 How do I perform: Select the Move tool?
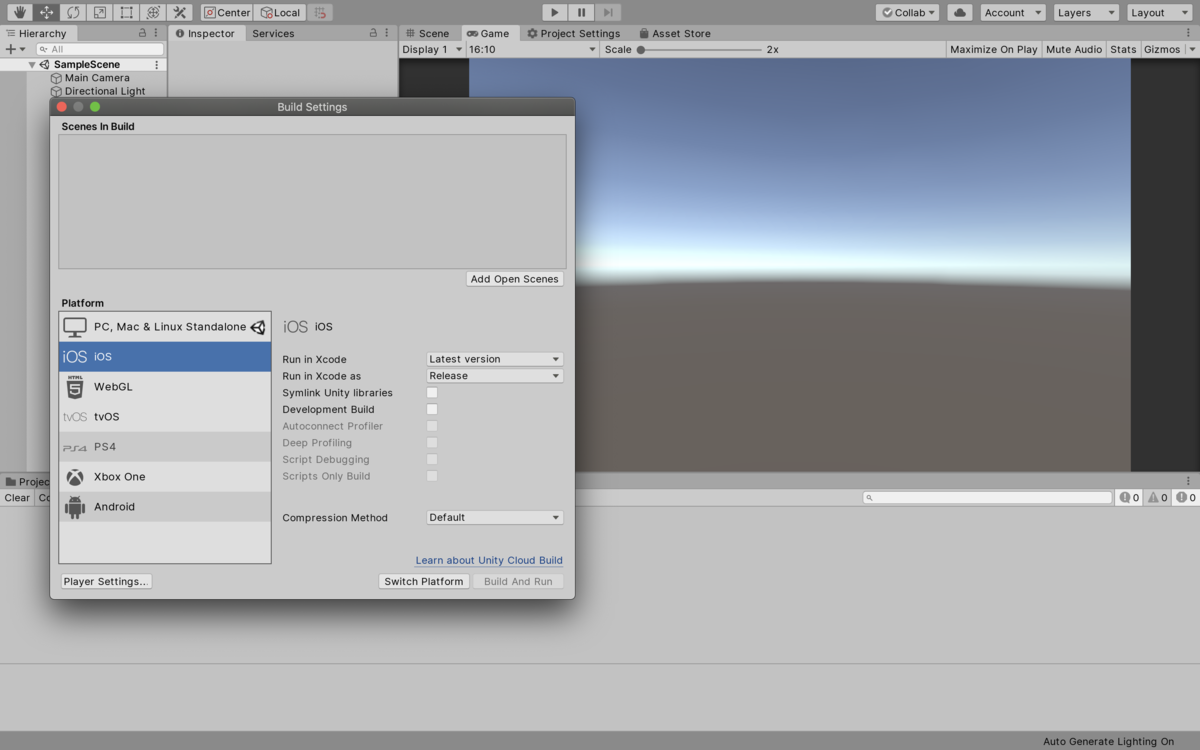coord(46,13)
